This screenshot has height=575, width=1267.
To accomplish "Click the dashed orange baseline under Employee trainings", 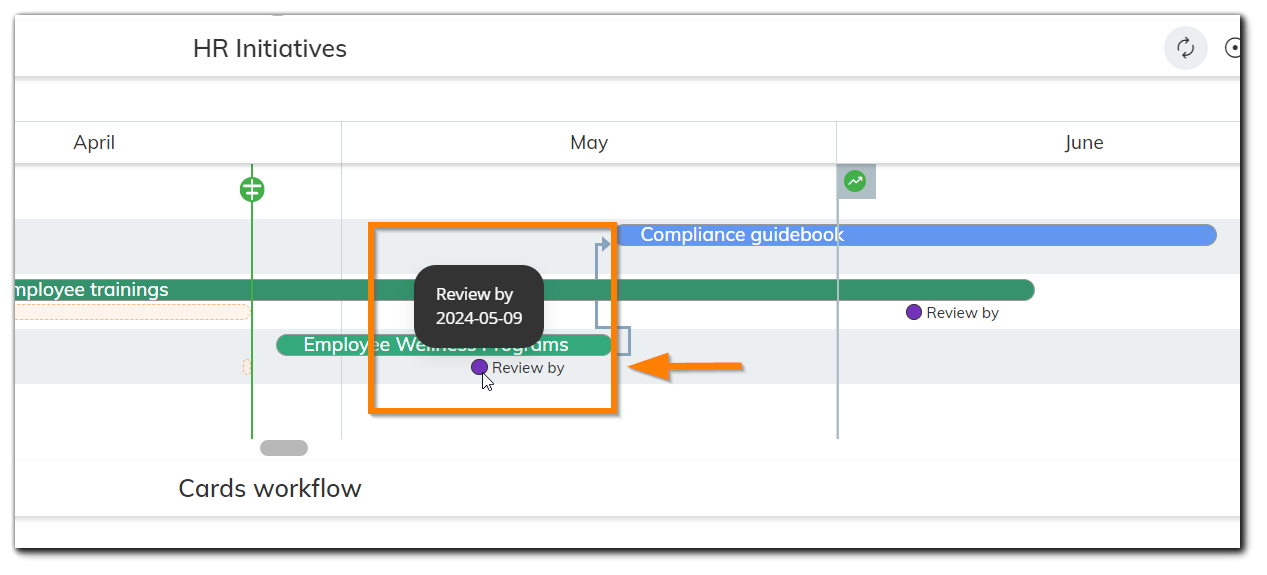I will [x=130, y=312].
